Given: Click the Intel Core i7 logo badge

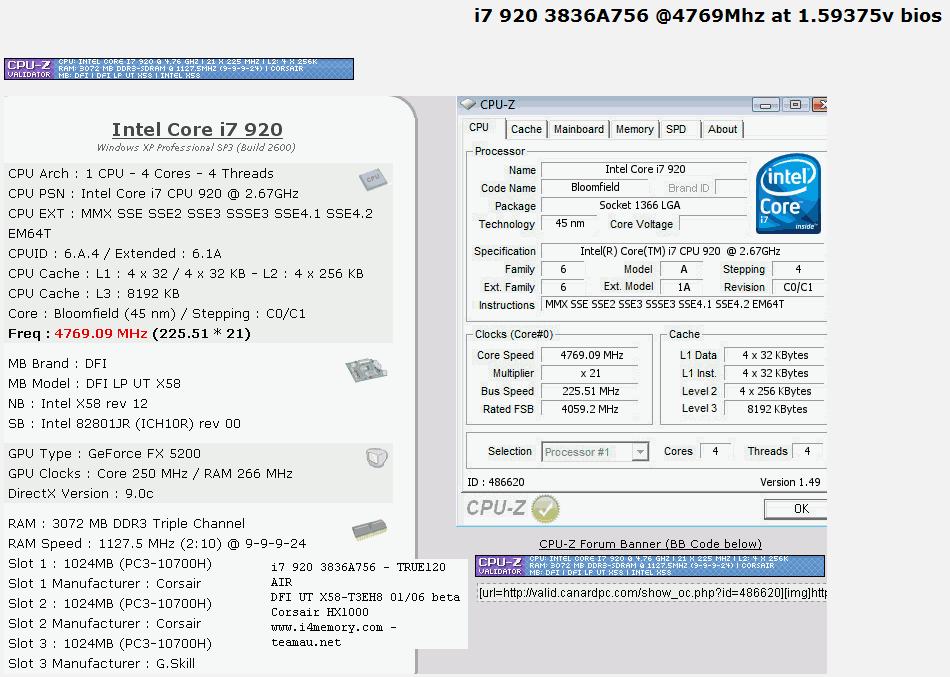Looking at the screenshot, I should (x=788, y=194).
